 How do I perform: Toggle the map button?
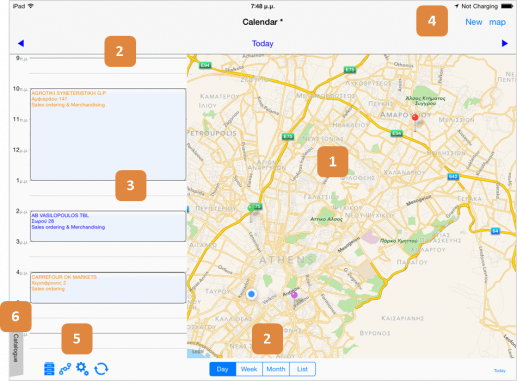(x=497, y=22)
